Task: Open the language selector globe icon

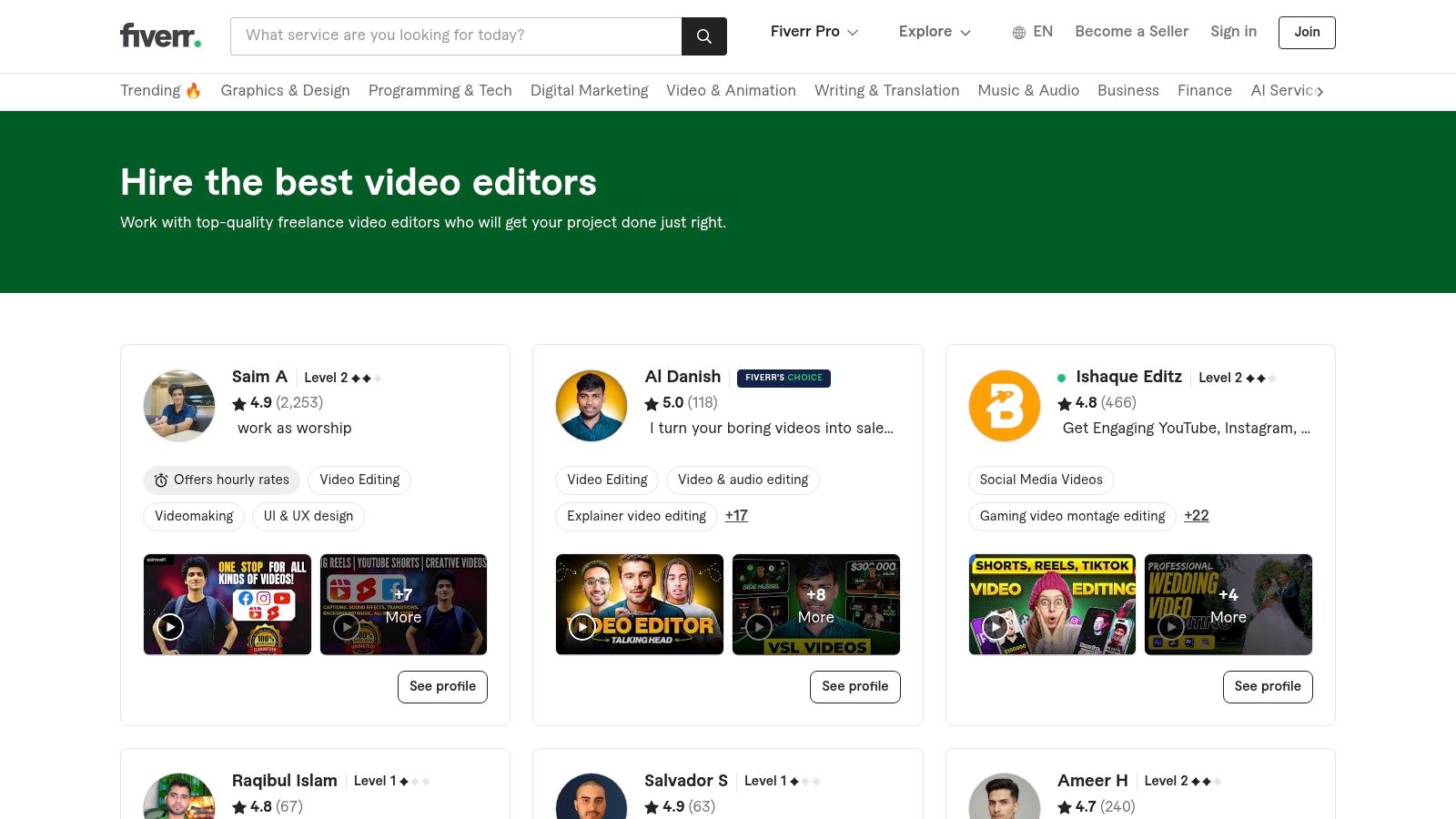Action: coord(1019,32)
